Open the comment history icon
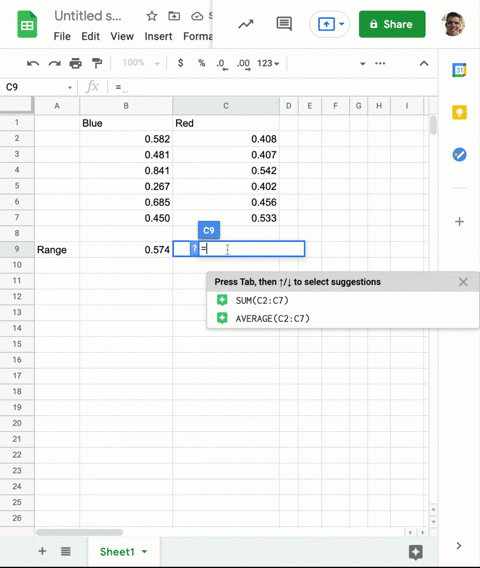The width and height of the screenshot is (480, 568). coord(284,24)
